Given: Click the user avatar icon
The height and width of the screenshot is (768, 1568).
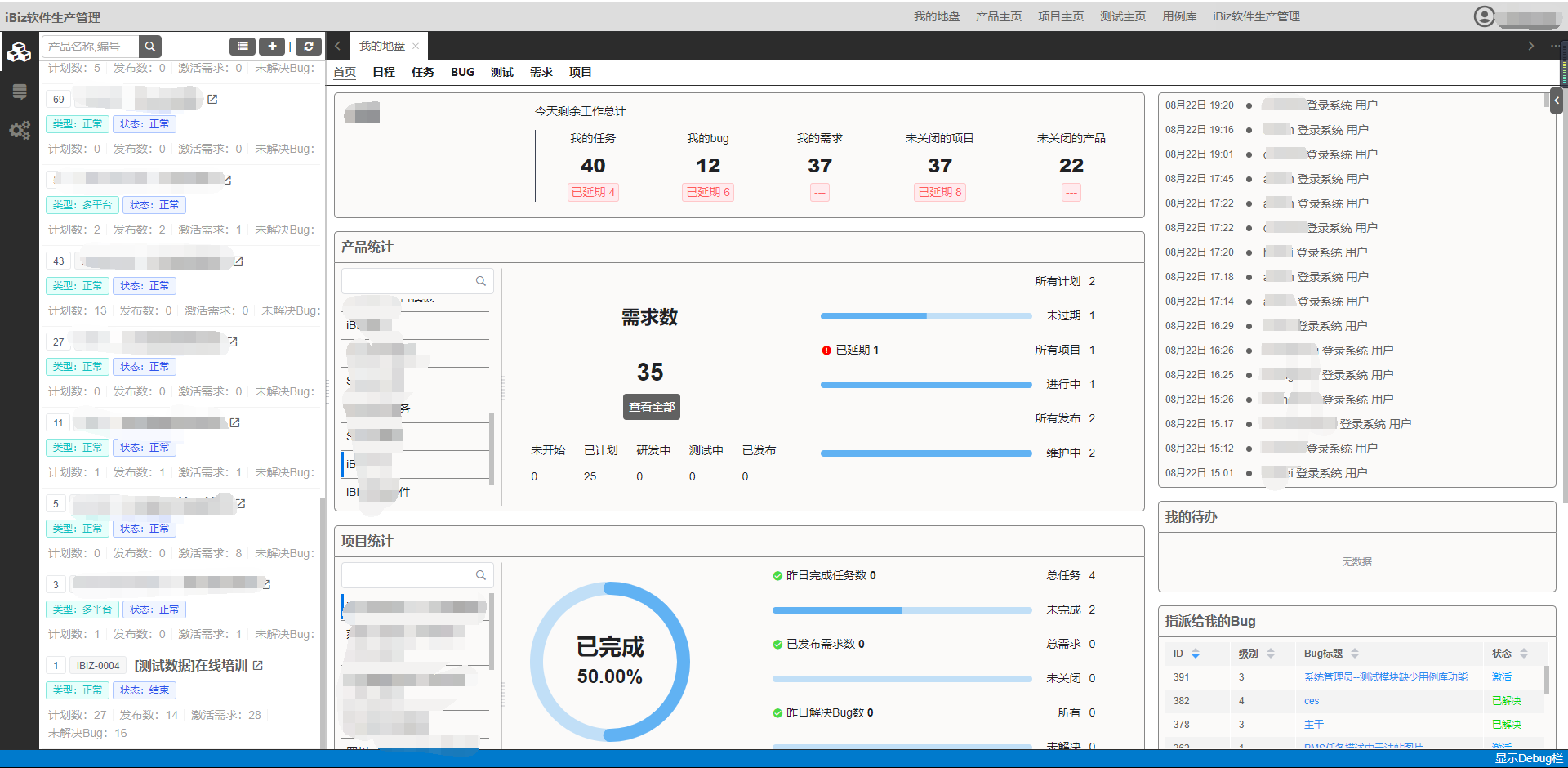Looking at the screenshot, I should [1484, 16].
